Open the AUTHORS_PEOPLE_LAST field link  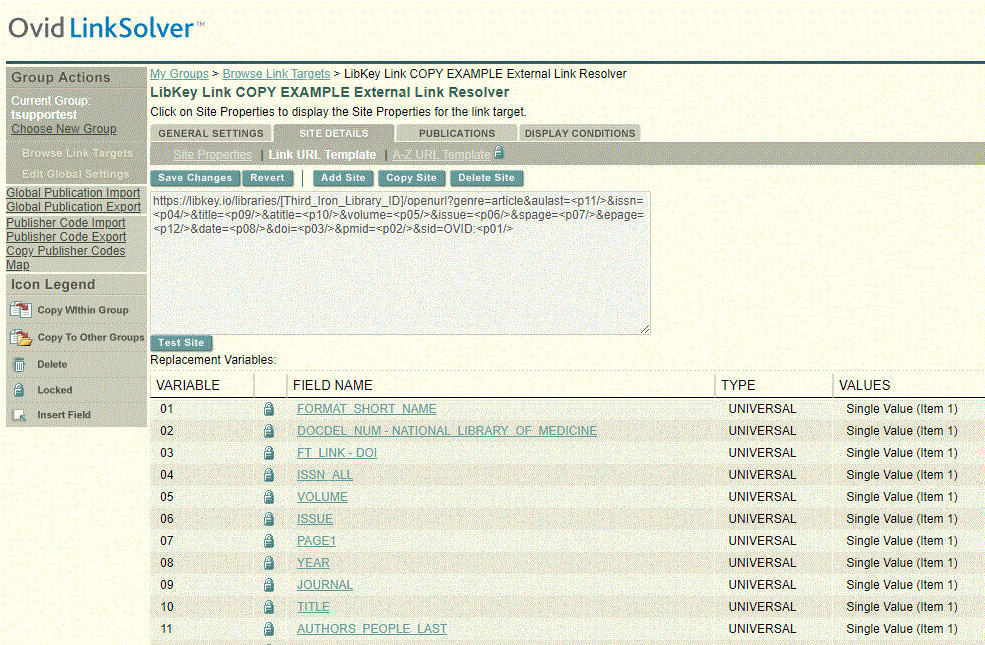(x=372, y=629)
